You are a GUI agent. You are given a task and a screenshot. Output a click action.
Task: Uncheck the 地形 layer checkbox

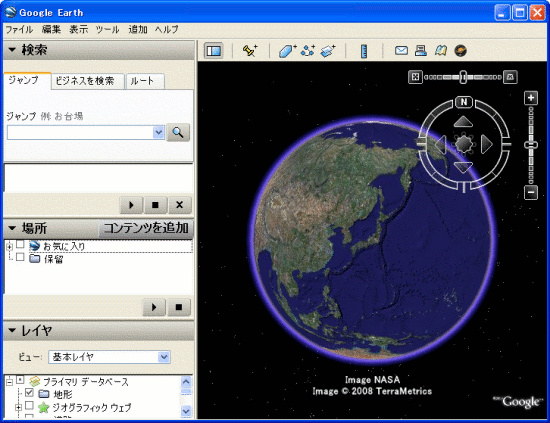(x=29, y=392)
